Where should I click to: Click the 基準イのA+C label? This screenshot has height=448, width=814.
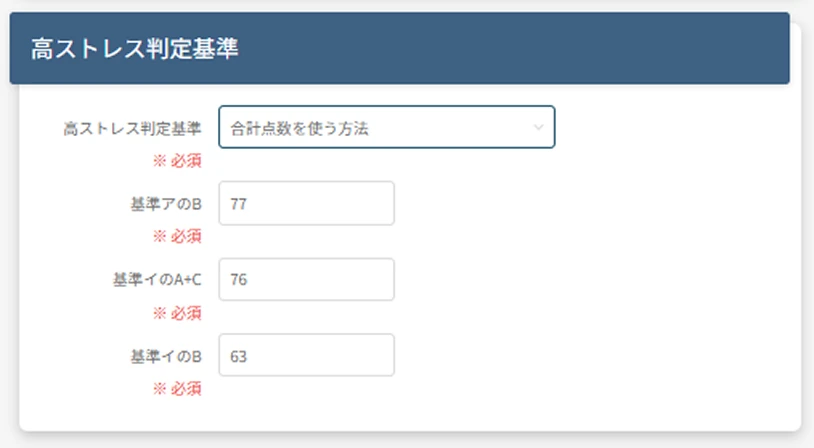tap(157, 280)
